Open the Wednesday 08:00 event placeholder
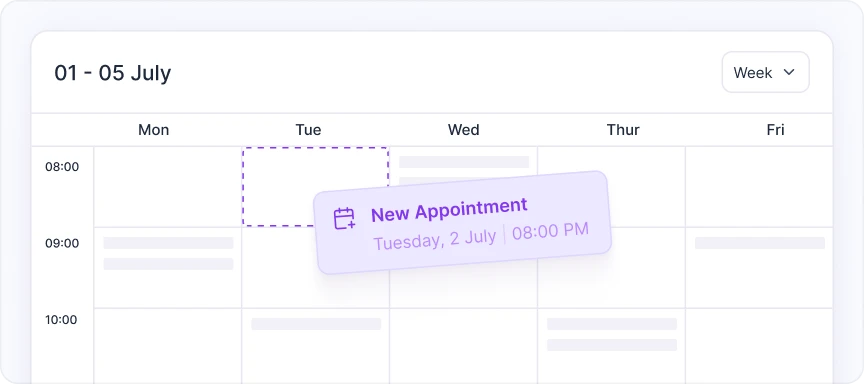Screen dimensions: 864x384 point(464,162)
